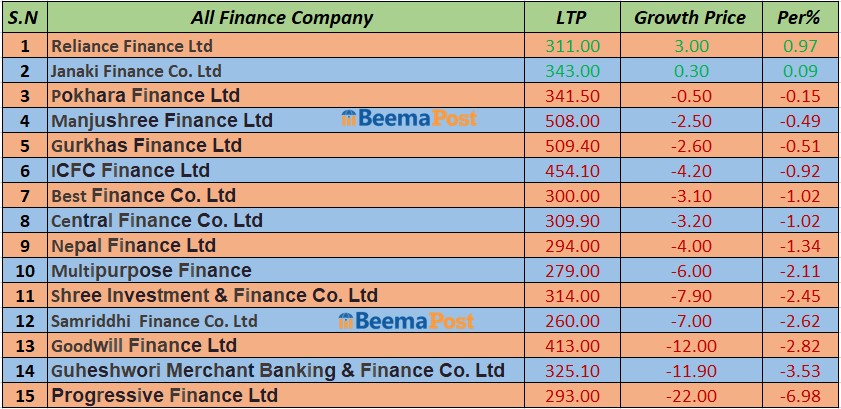Click the BeemaPost logo in Manjushree row
The width and height of the screenshot is (841, 409).
coord(409,120)
